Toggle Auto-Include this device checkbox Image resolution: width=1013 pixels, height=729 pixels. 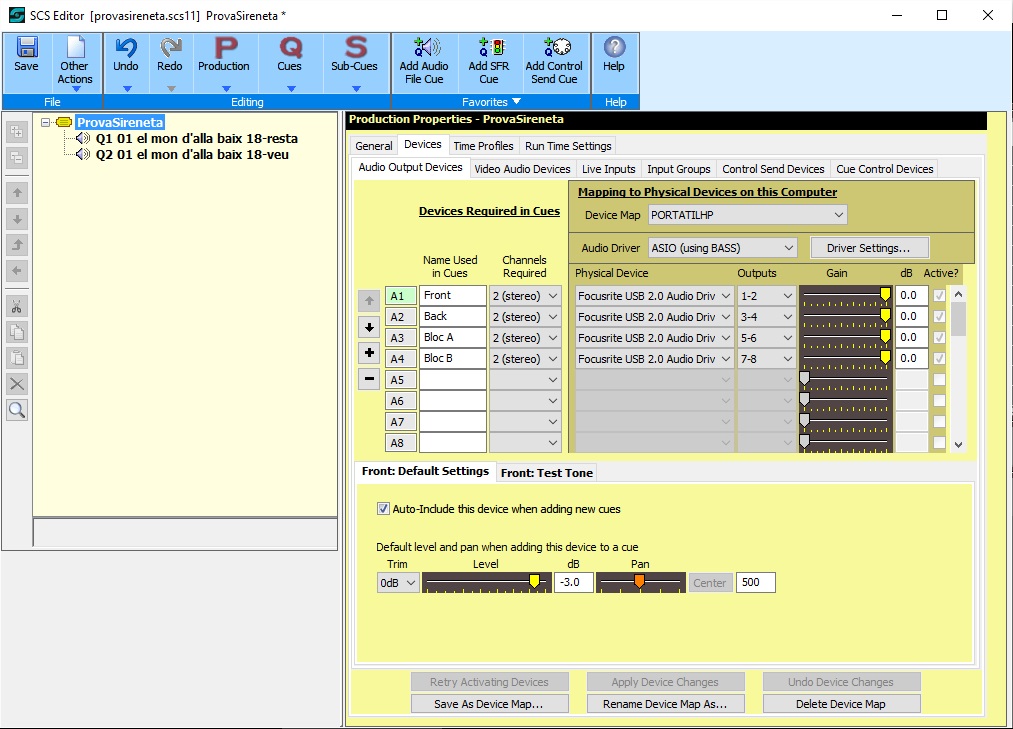pyautogui.click(x=383, y=509)
